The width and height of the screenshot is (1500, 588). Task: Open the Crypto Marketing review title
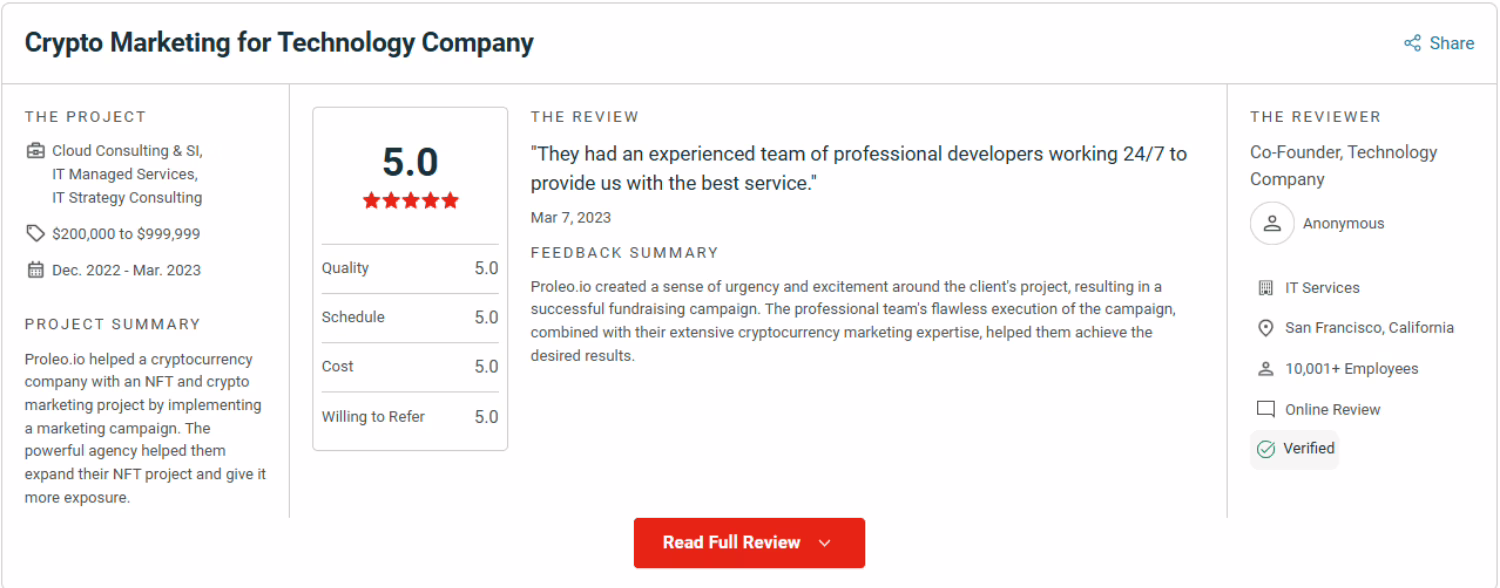[279, 43]
